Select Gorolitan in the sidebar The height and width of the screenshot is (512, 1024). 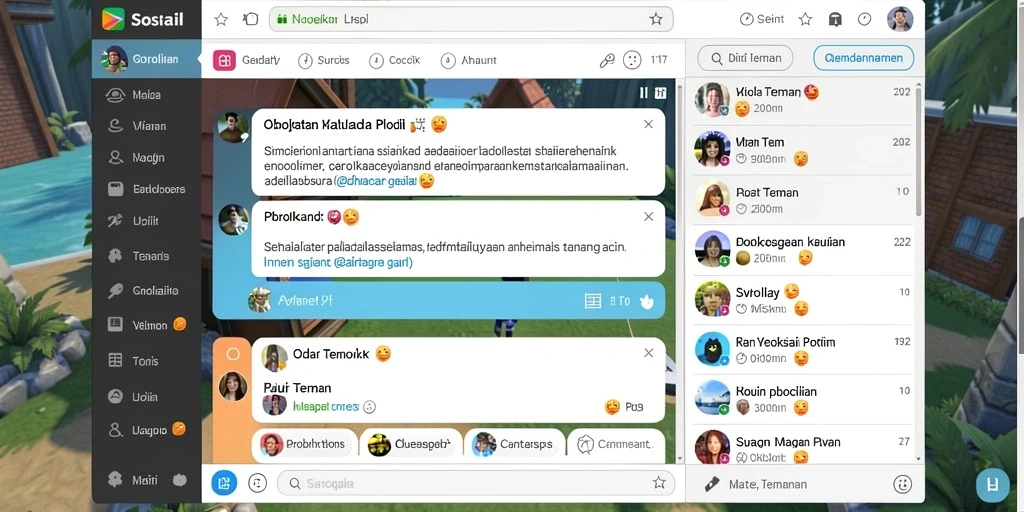[146, 59]
